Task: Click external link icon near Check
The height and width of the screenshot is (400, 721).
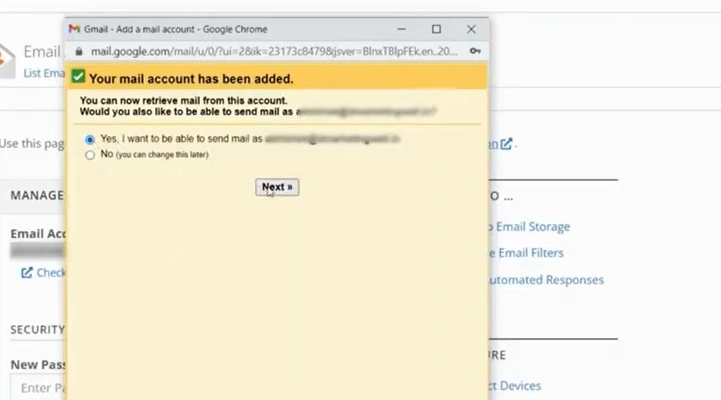Action: tap(27, 273)
